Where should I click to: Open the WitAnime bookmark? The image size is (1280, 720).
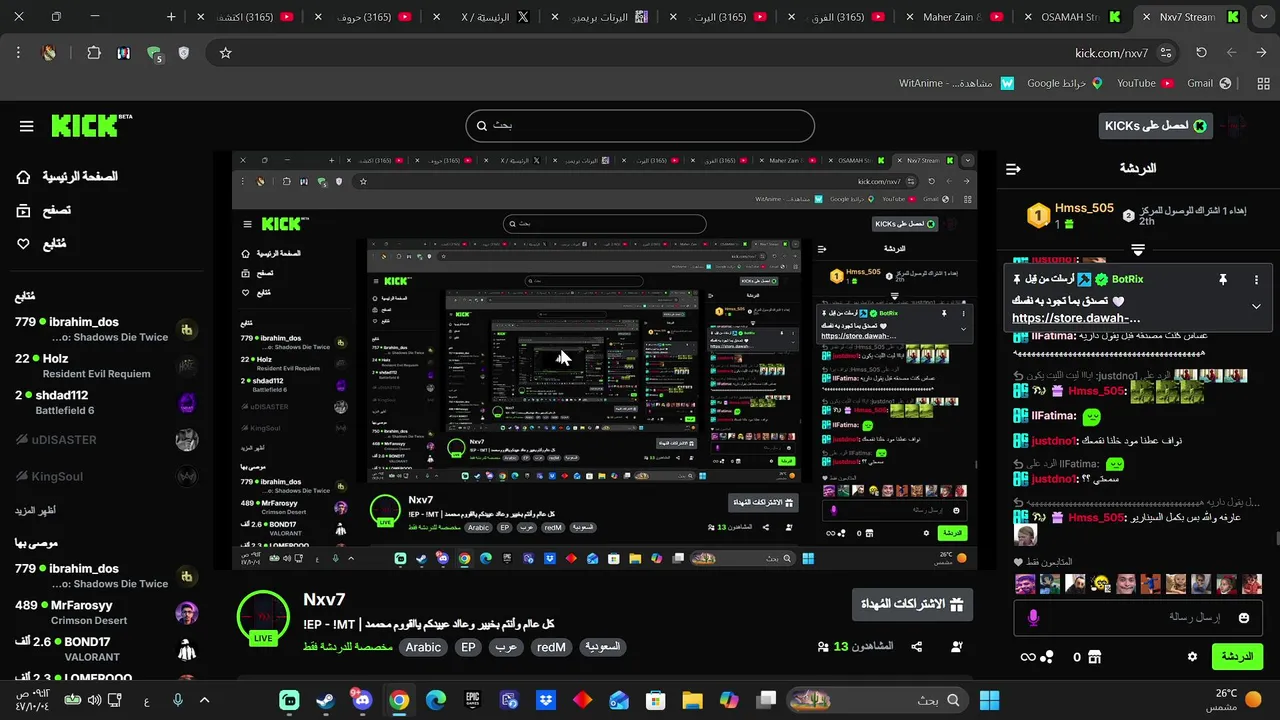tap(957, 84)
